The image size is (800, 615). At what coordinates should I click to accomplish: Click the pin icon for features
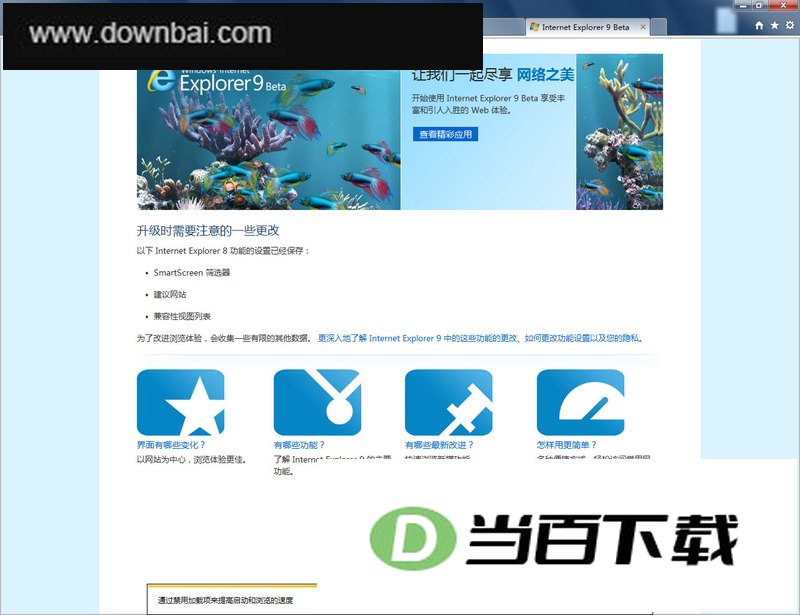(x=317, y=402)
